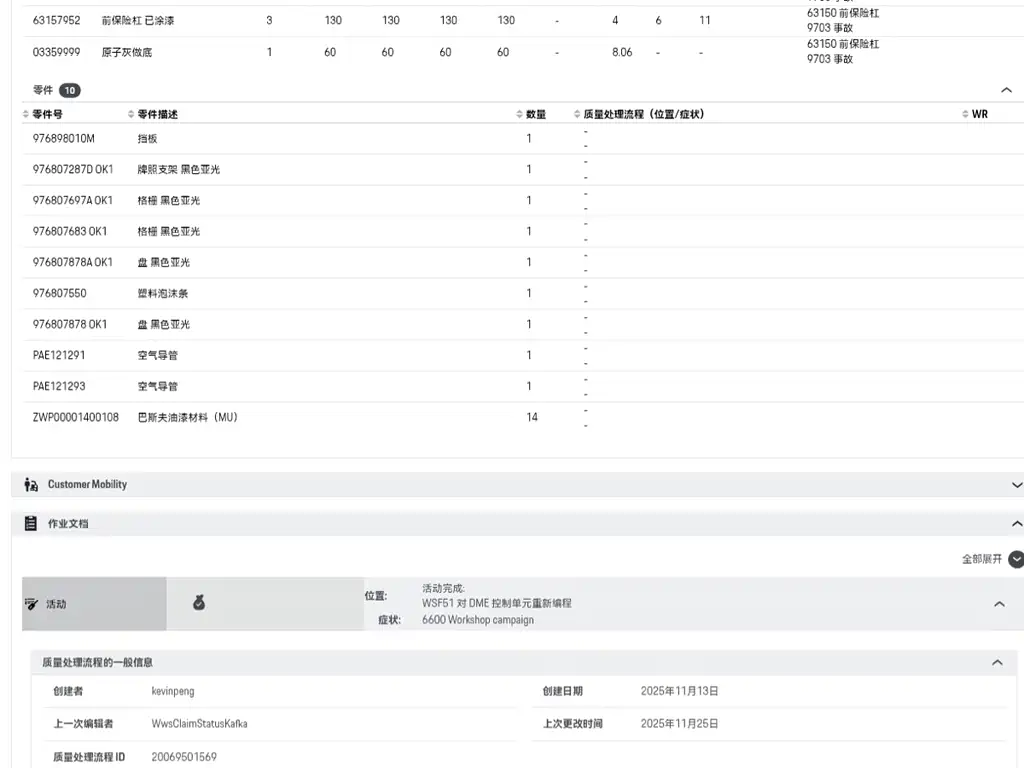Select part 976807287D OK1
The width and height of the screenshot is (1024, 768).
[72, 169]
